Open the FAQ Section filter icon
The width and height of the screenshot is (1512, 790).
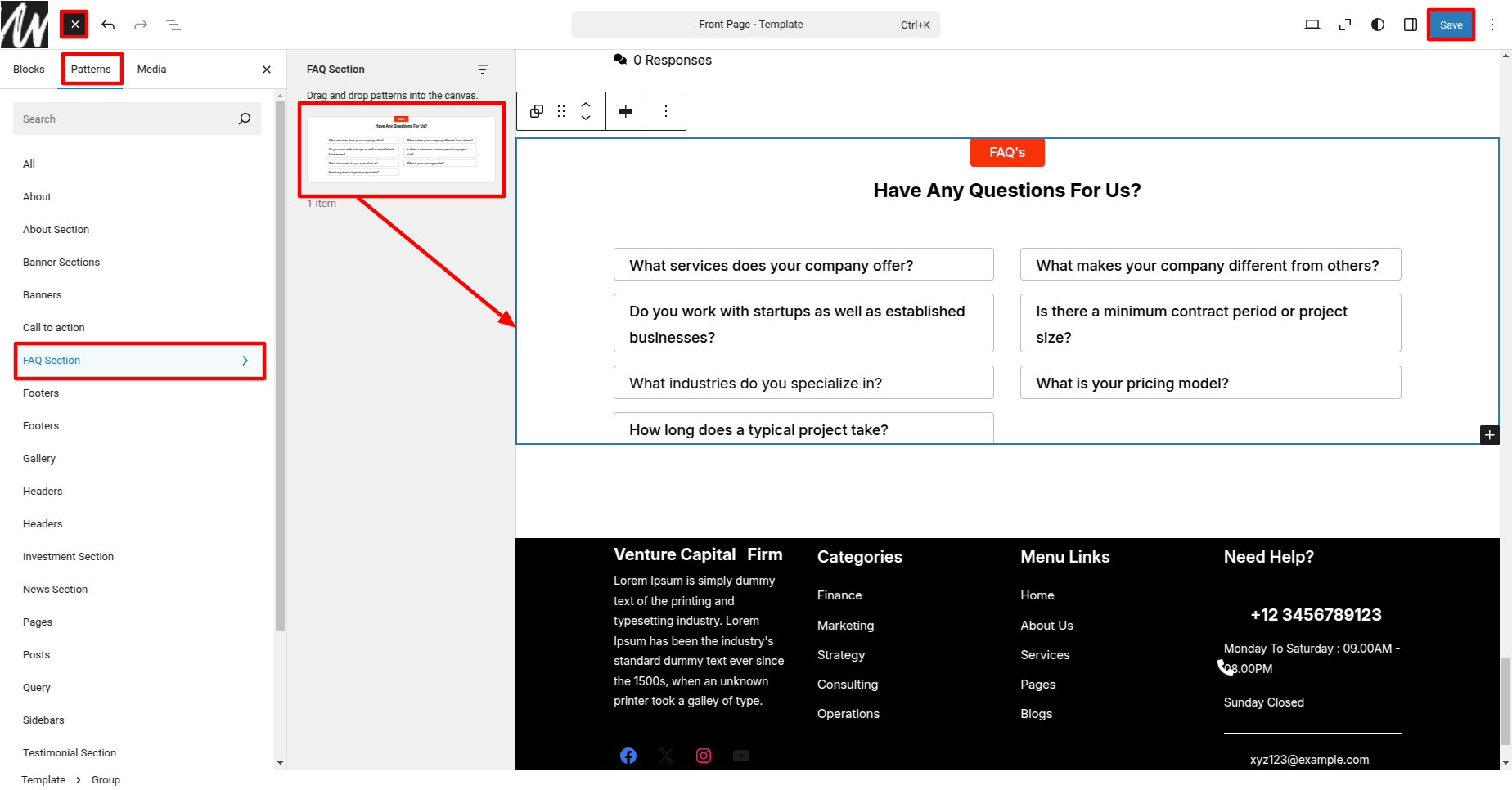tap(483, 70)
